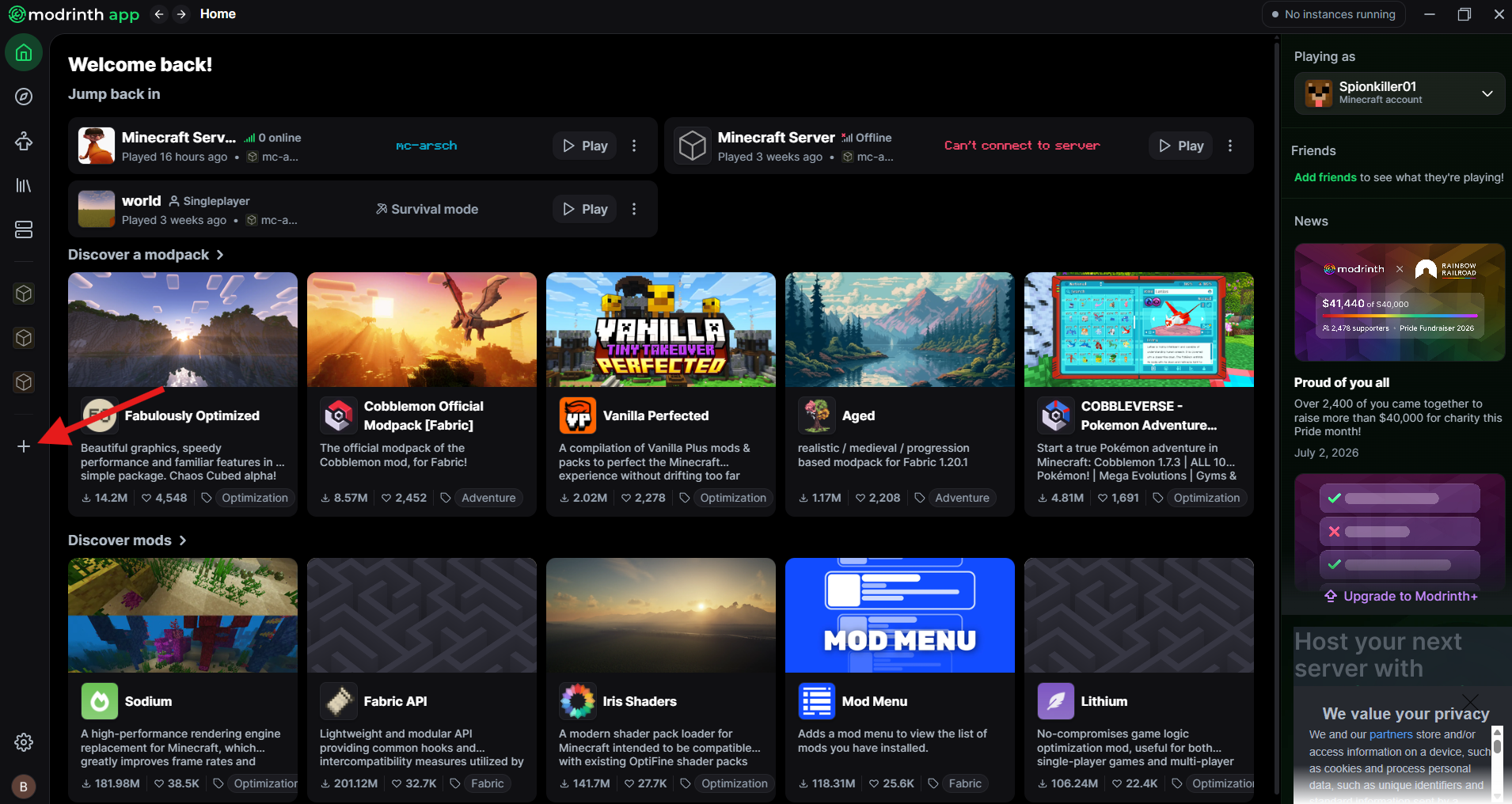Go back with the left arrow
The height and width of the screenshot is (804, 1512).
[159, 14]
